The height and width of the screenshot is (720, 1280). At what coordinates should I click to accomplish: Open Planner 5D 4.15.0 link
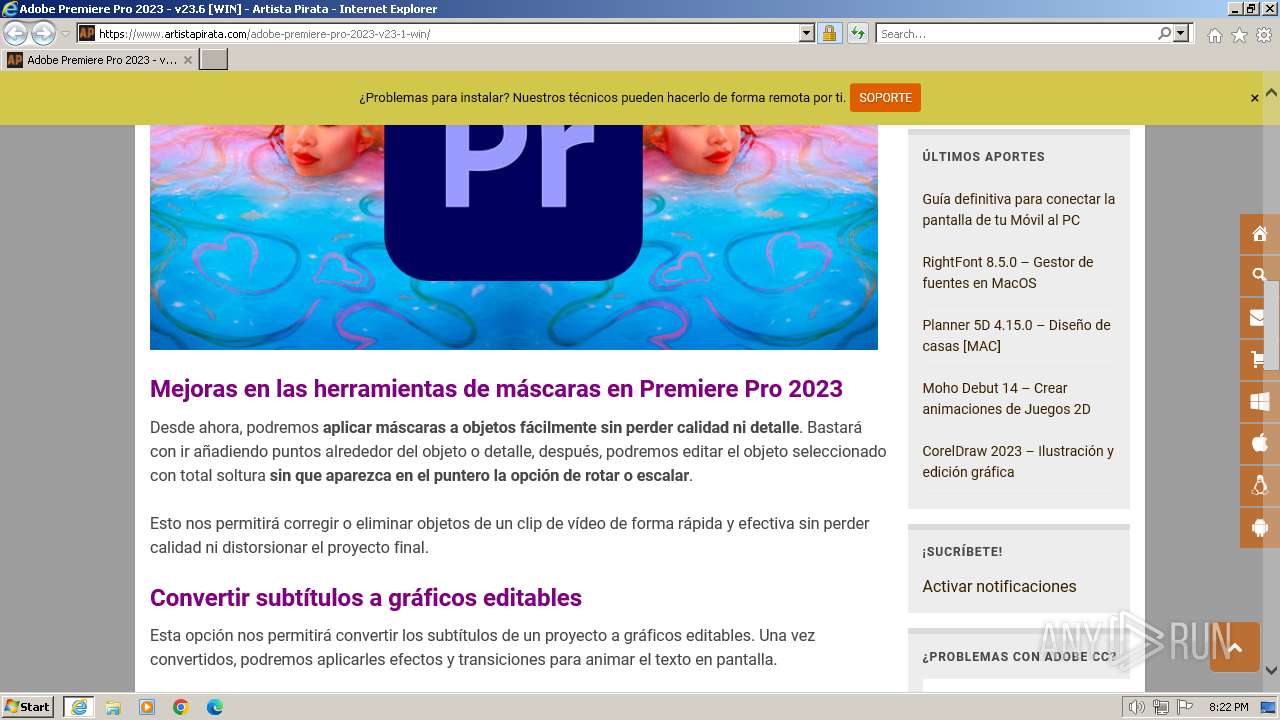click(x=1016, y=335)
